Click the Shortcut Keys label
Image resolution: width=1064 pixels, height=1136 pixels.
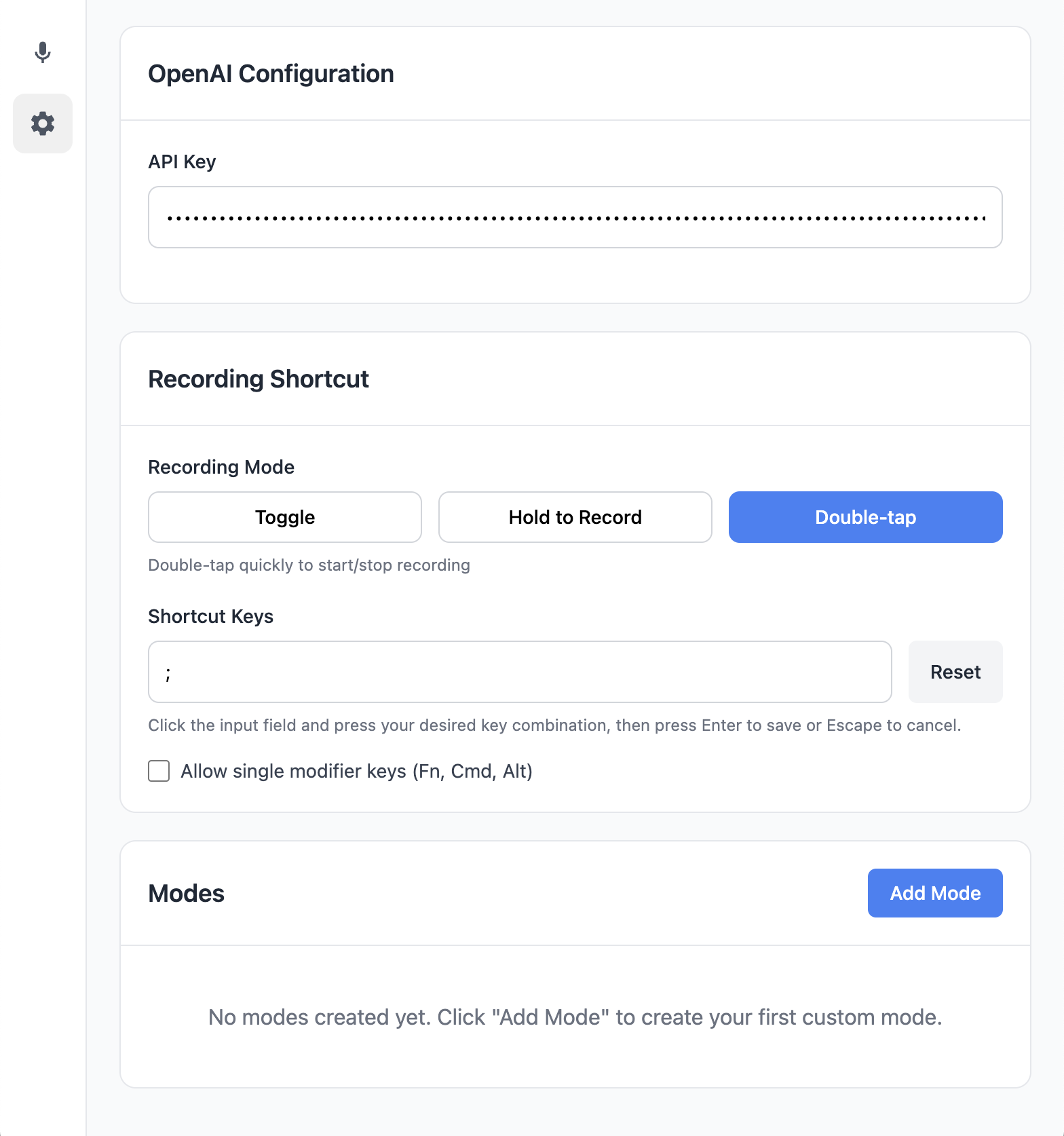(210, 616)
